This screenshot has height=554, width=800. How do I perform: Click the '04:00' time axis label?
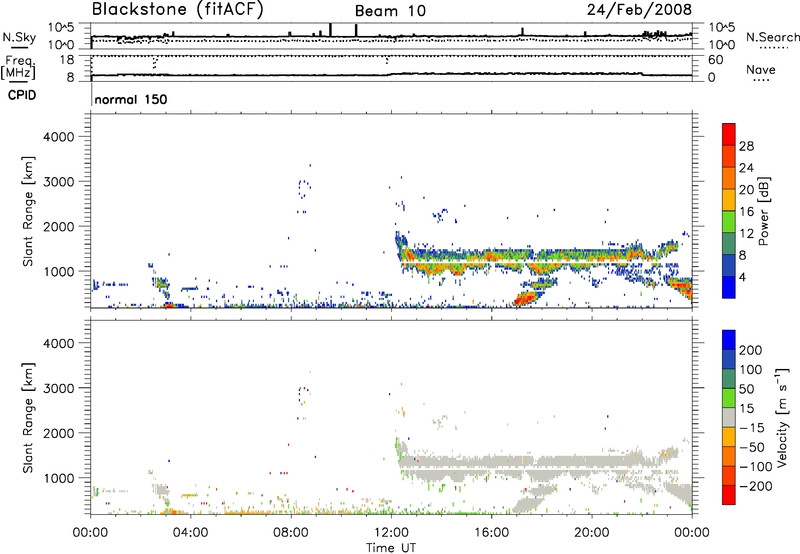tap(191, 533)
